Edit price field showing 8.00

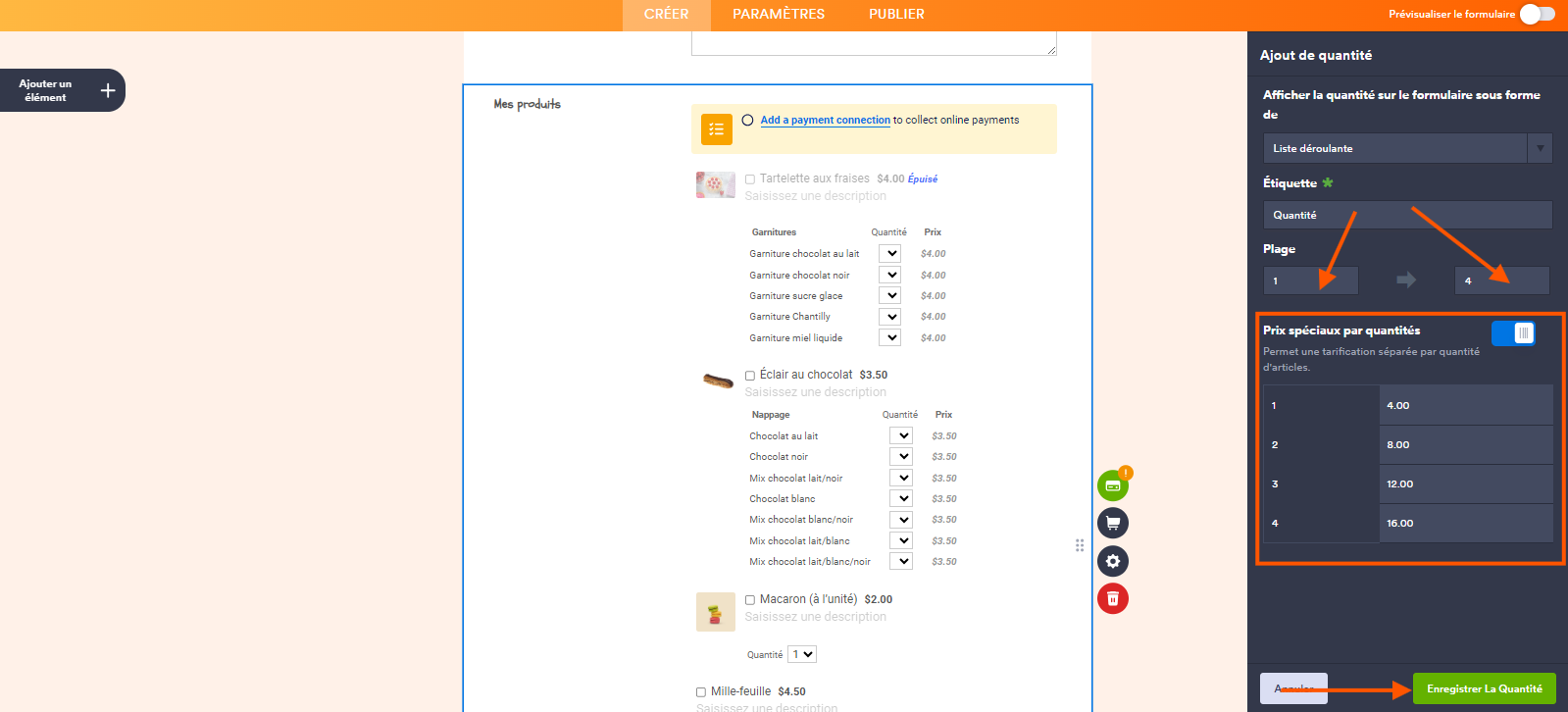click(1466, 444)
